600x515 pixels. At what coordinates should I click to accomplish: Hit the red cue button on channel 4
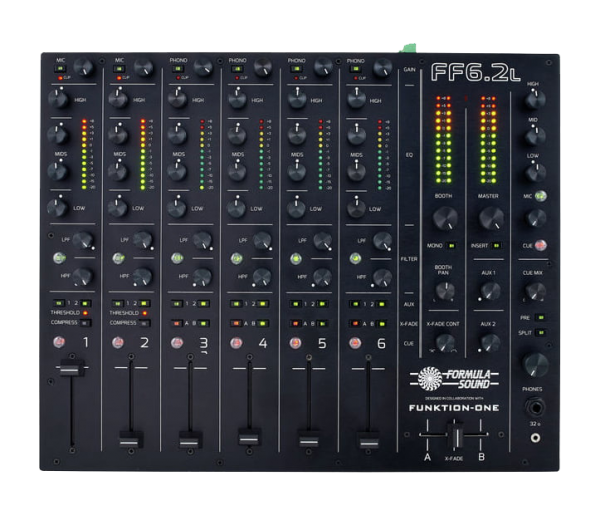pos(236,342)
